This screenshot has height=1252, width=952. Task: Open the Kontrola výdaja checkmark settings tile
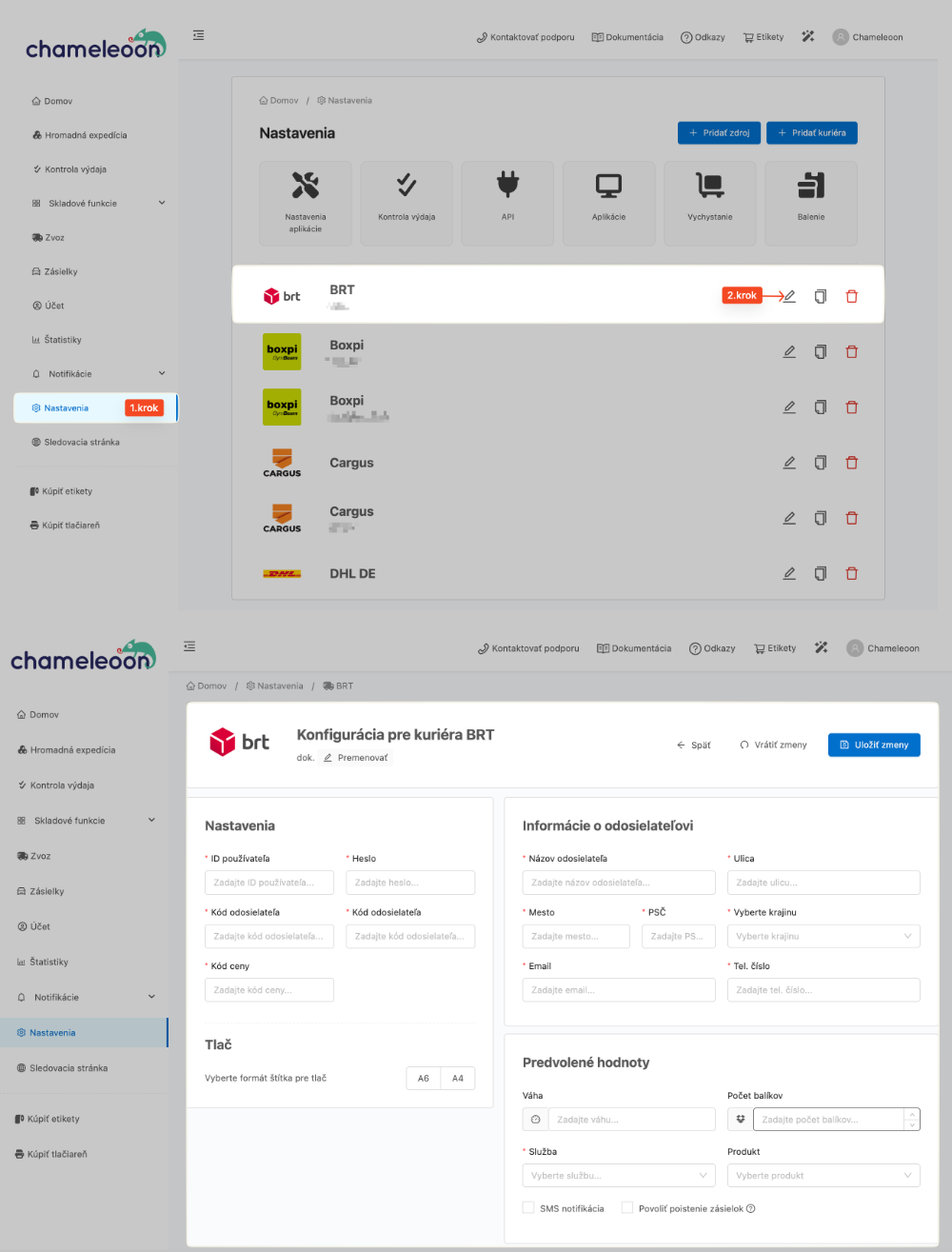pos(407,202)
